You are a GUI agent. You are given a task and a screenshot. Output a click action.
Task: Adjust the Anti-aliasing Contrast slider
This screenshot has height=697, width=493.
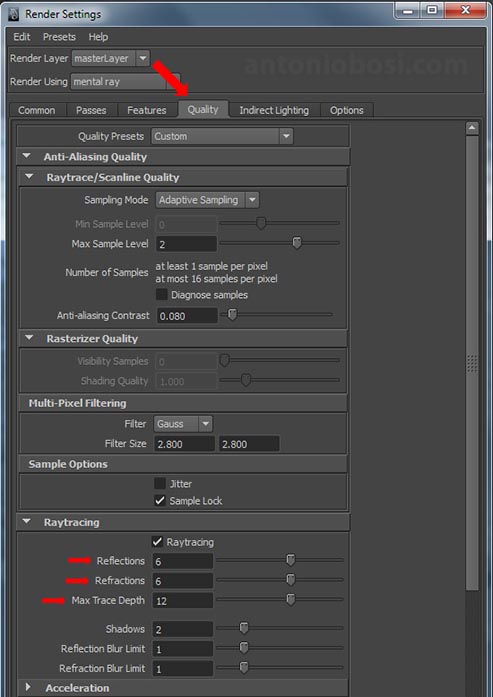(232, 315)
